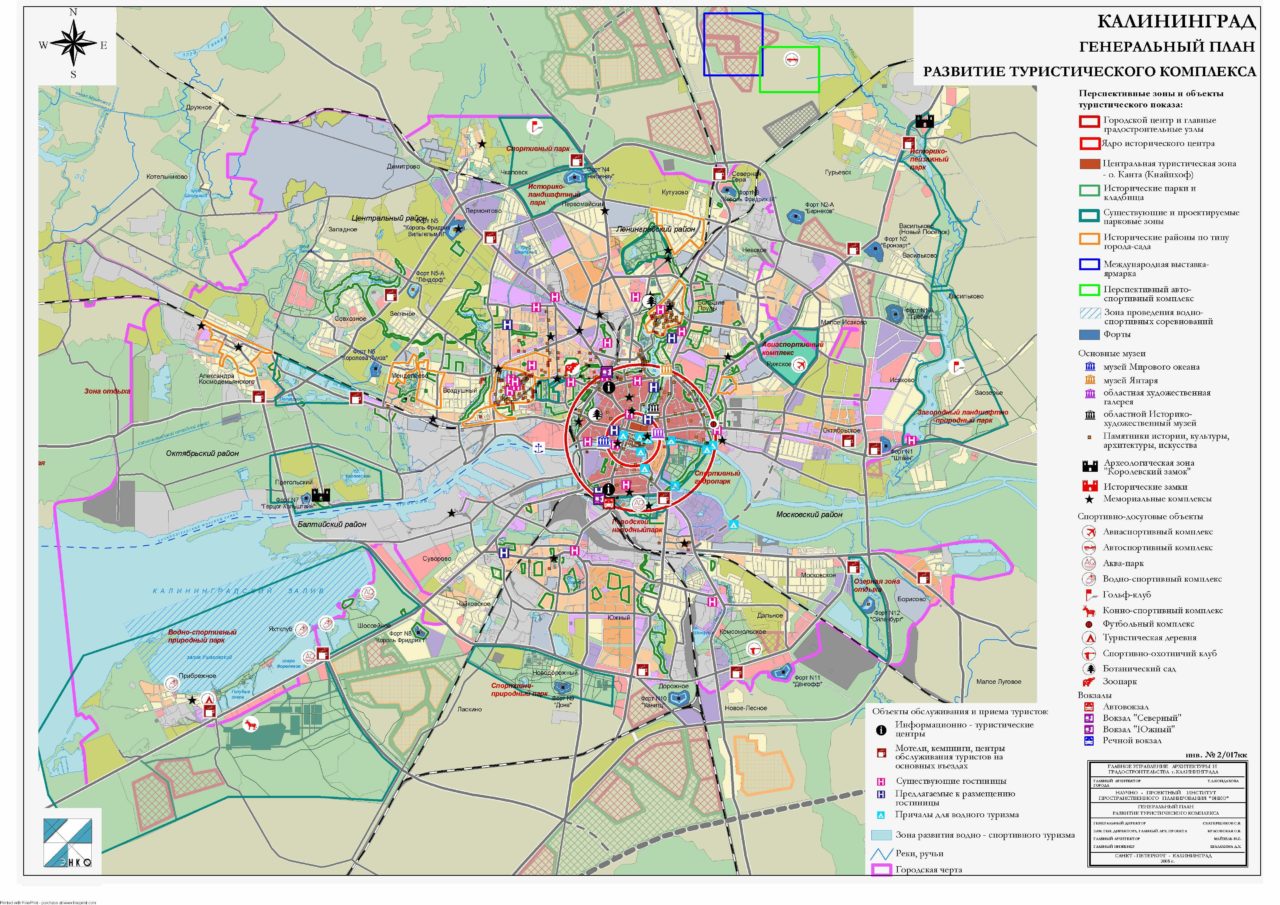
Task: Select the Конно-спортивный комплекс horse legend icon
Action: [1087, 609]
